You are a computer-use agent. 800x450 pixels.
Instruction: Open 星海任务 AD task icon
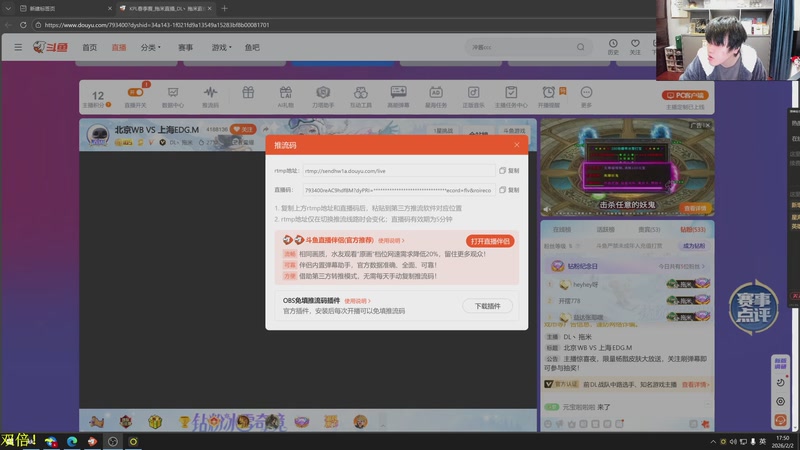click(436, 92)
